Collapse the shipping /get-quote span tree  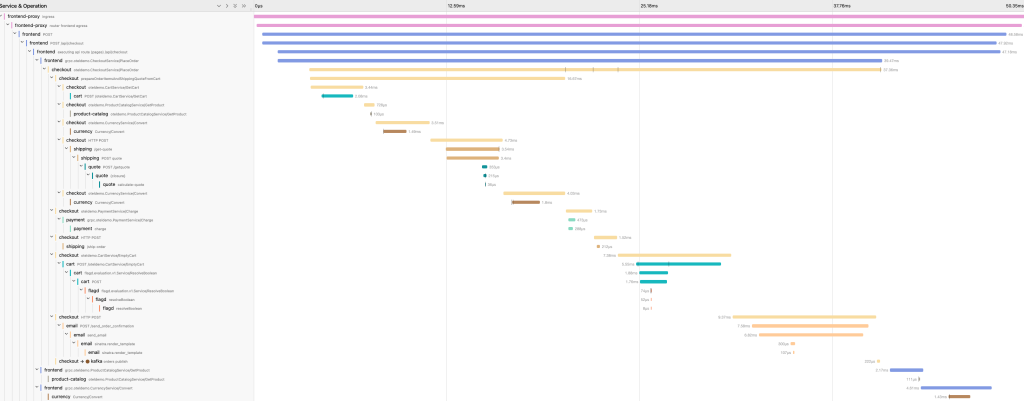68,149
